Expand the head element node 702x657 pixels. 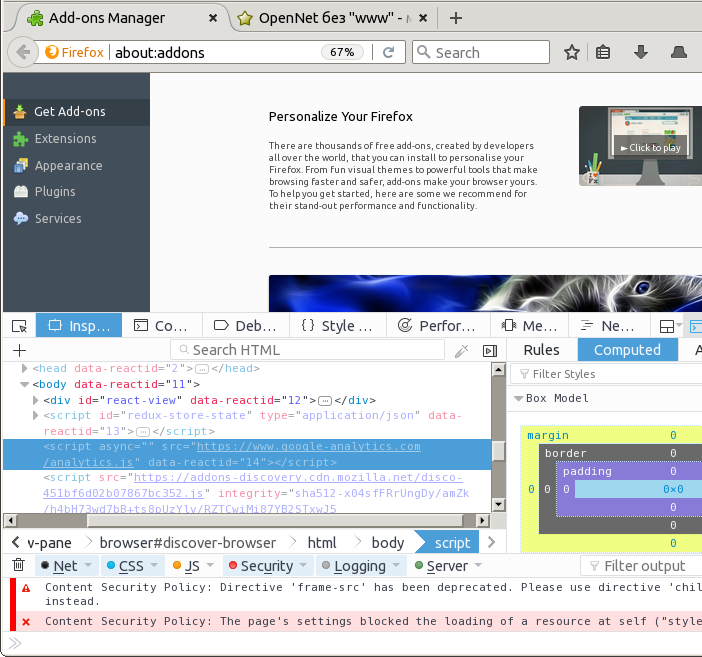pyautogui.click(x=24, y=369)
